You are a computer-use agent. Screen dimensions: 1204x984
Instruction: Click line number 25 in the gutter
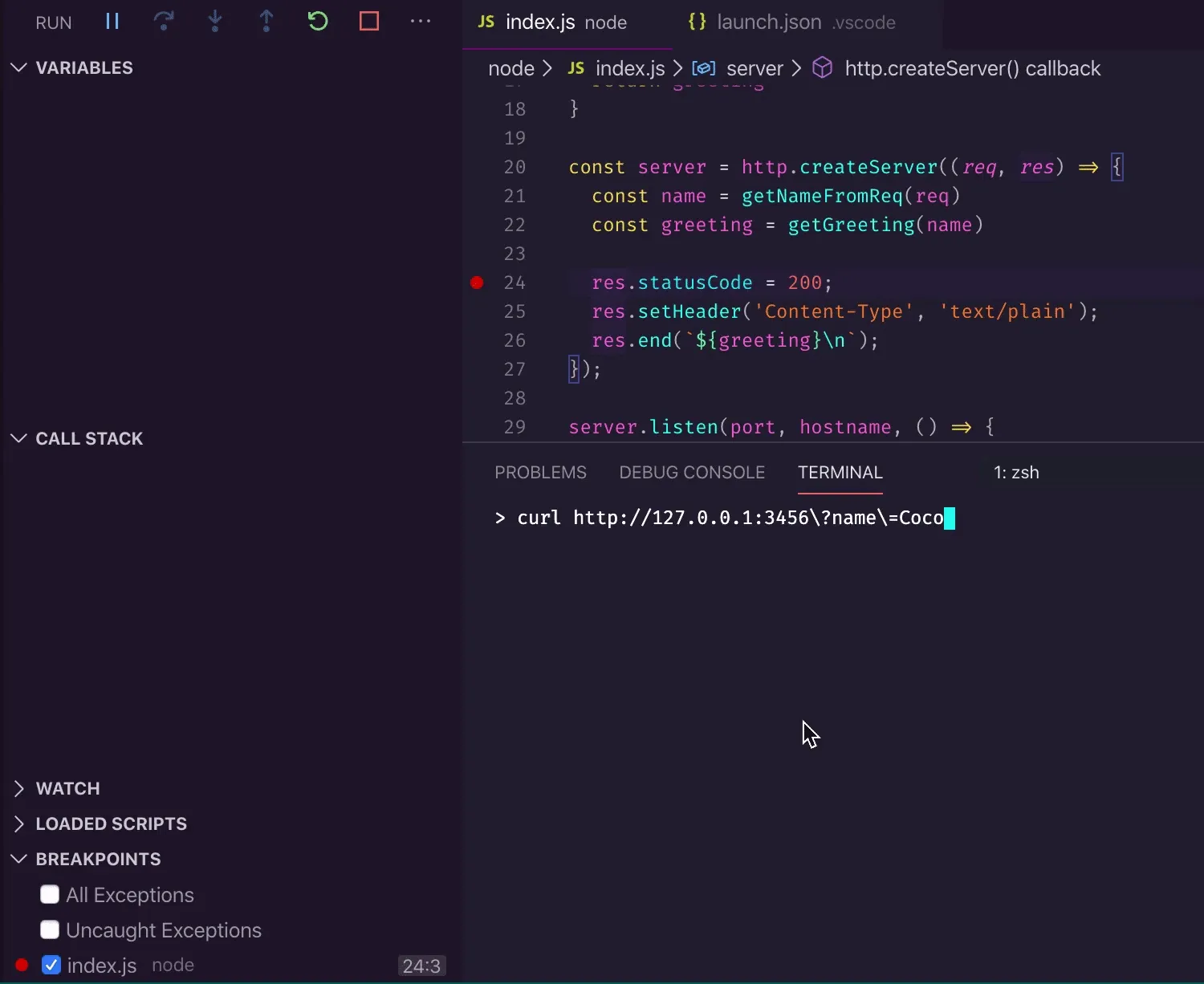click(x=515, y=311)
